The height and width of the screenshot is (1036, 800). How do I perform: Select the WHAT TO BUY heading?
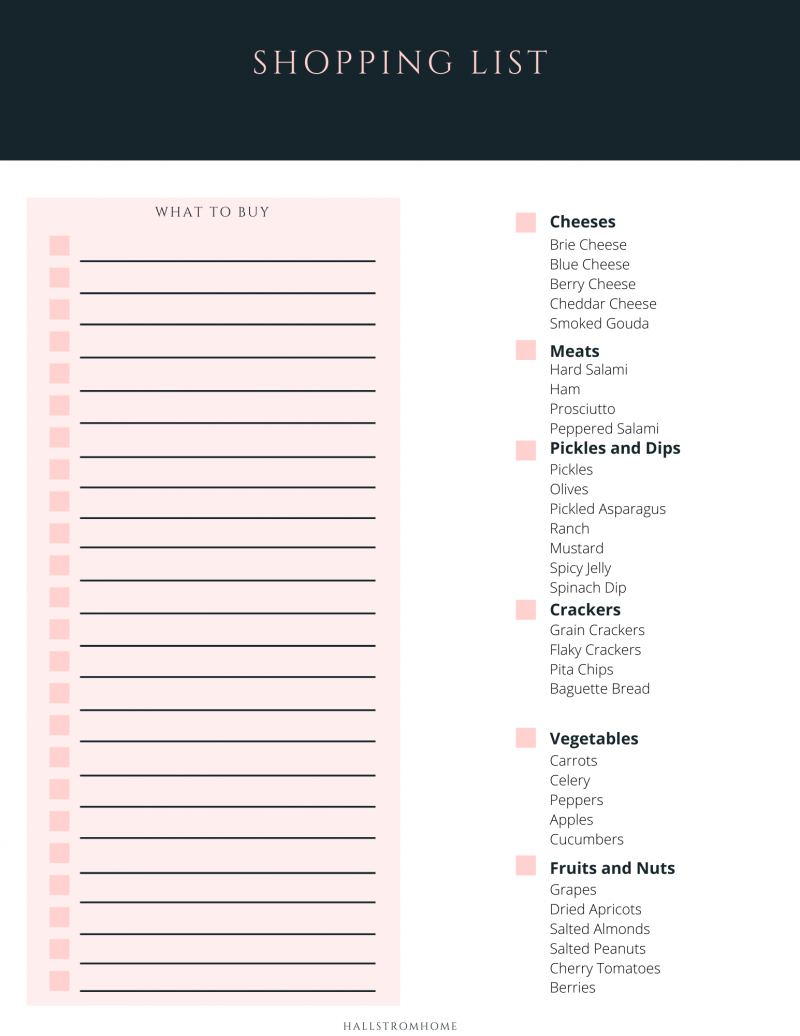tap(213, 212)
